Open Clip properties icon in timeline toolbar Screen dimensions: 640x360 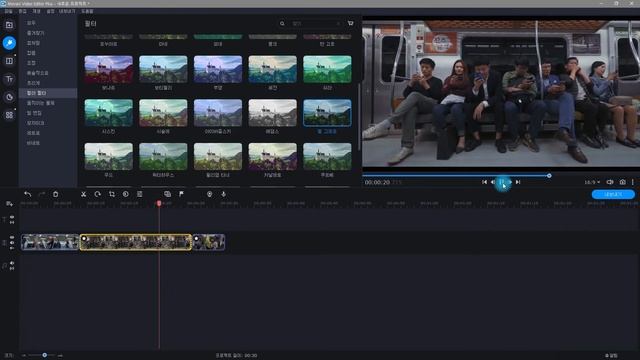click(x=140, y=194)
